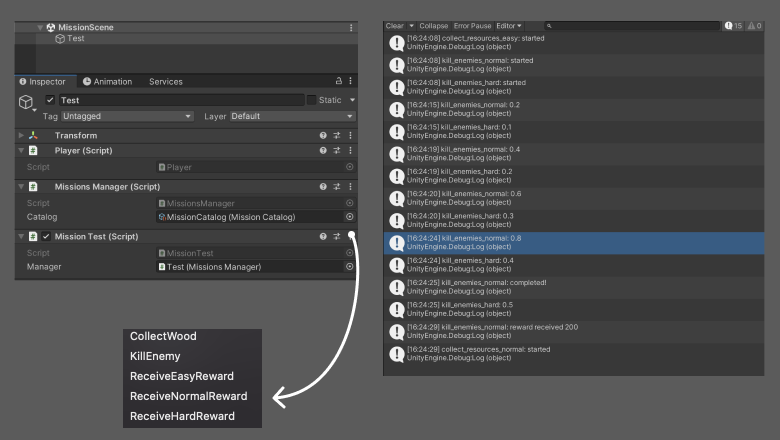Viewport: 780px width, 440px height.
Task: Enable the Static checkbox
Action: (x=310, y=100)
